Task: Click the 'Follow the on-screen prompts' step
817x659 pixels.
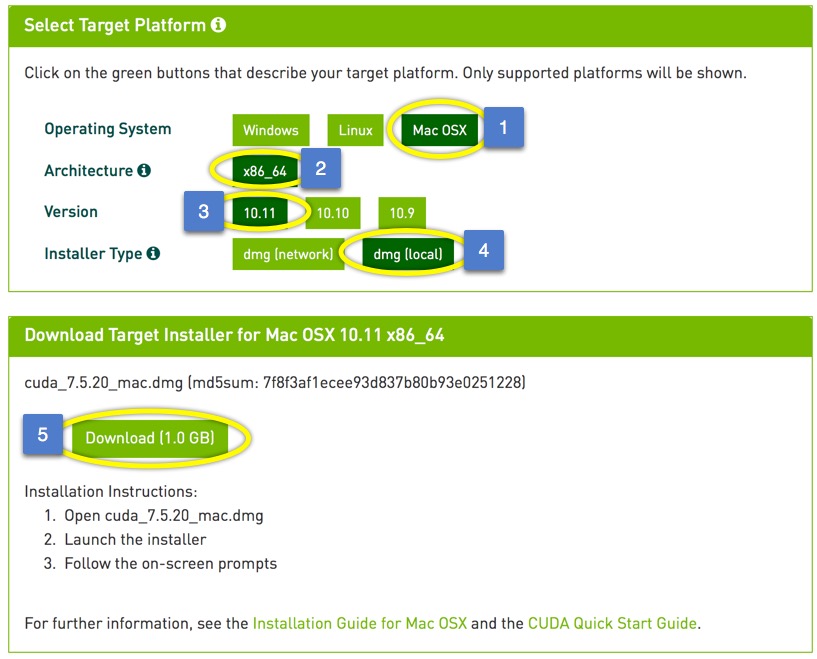Action: [x=170, y=564]
